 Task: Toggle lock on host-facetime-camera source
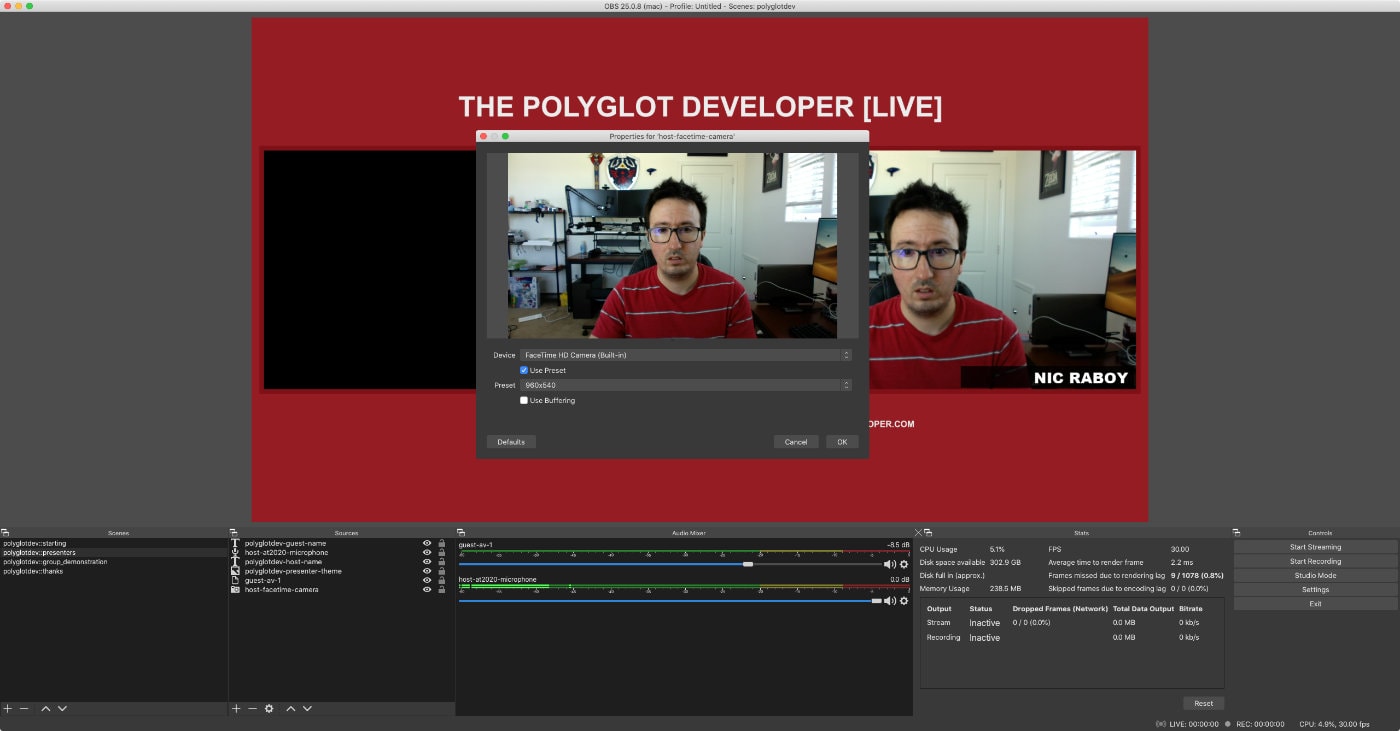pos(442,590)
